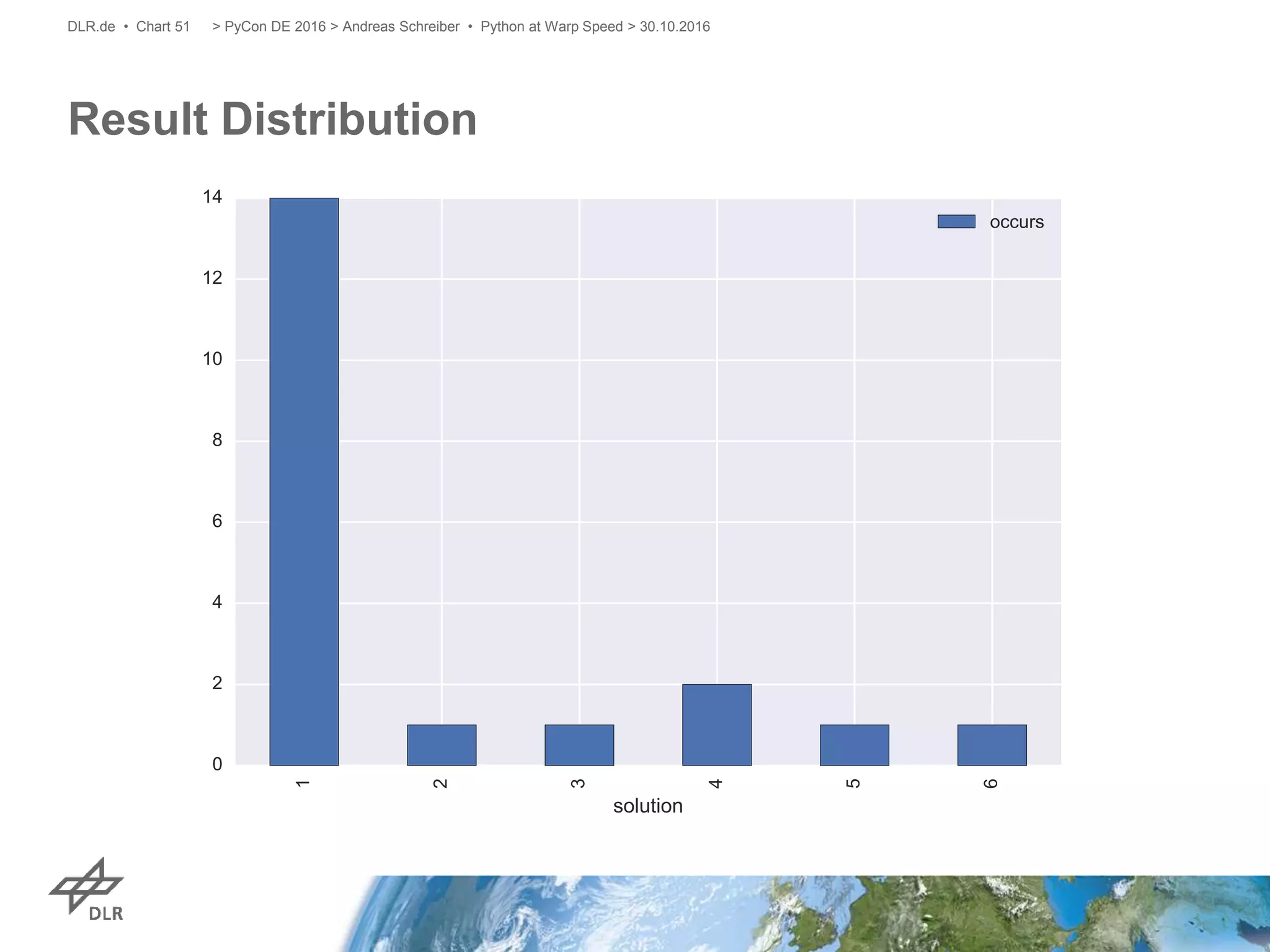Click "Andreas Schreiber" in the header
Viewport: 1270px width, 952px height.
pos(401,27)
